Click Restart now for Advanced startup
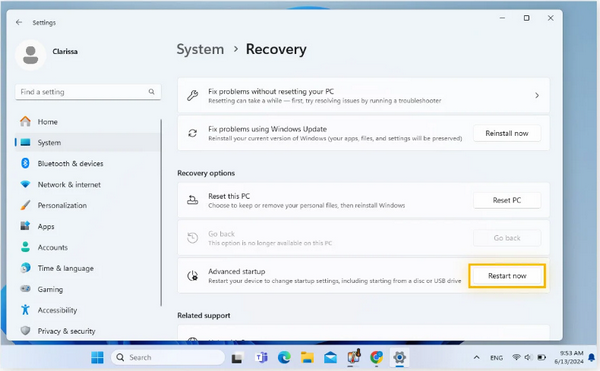600x371 pixels. (507, 276)
